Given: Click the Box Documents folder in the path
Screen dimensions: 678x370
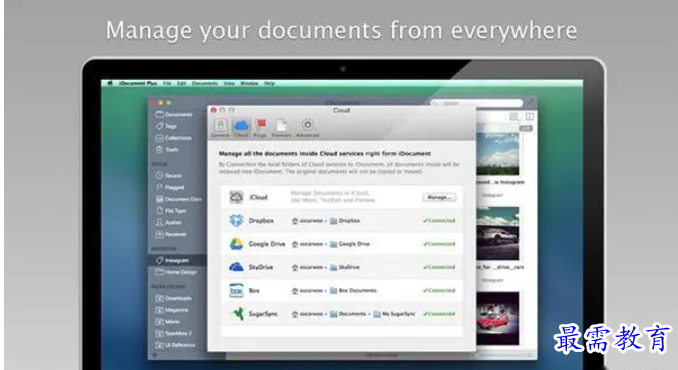Looking at the screenshot, I should tap(353, 291).
